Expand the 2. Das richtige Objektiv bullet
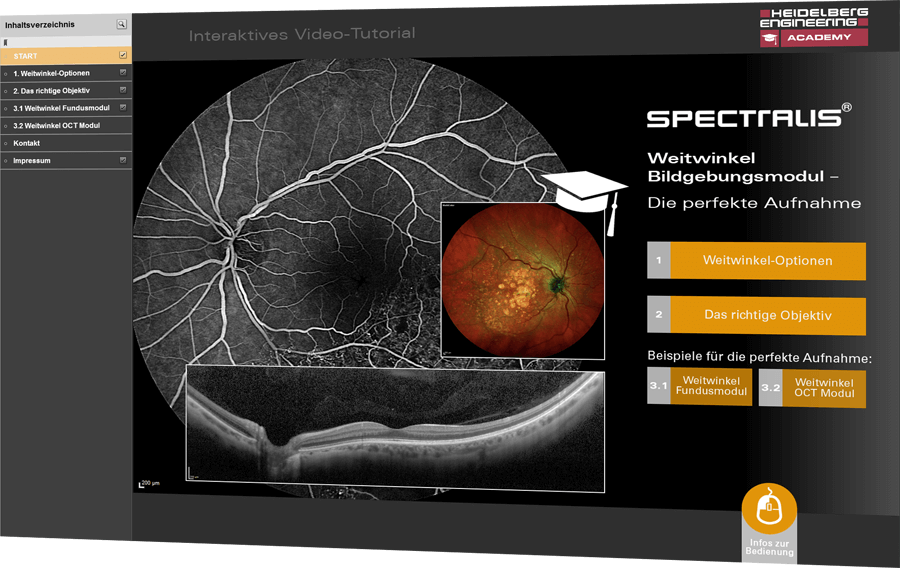This screenshot has height=568, width=900. [6, 91]
